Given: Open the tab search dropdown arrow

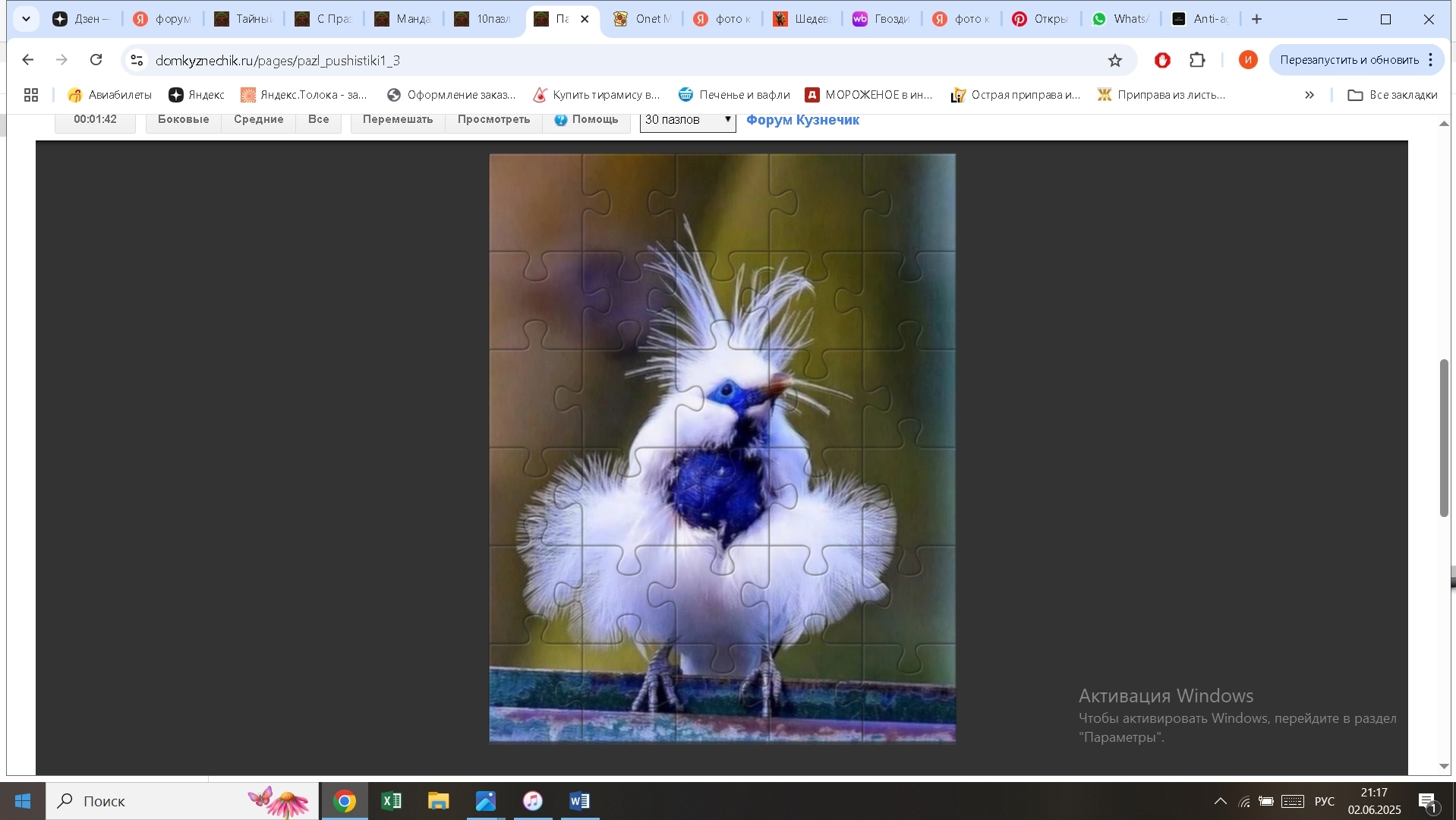Looking at the screenshot, I should pos(26,19).
